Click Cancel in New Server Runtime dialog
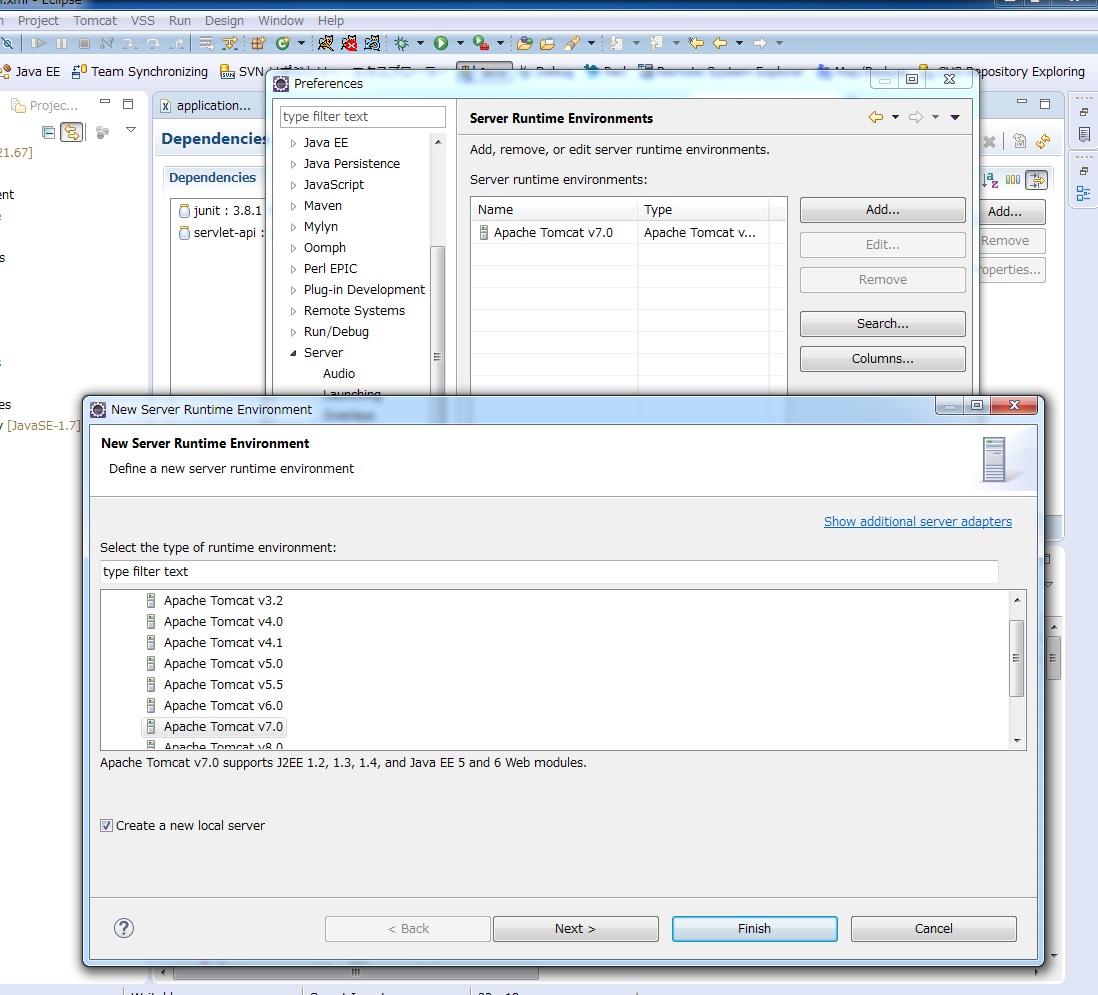The height and width of the screenshot is (995, 1098). click(933, 928)
